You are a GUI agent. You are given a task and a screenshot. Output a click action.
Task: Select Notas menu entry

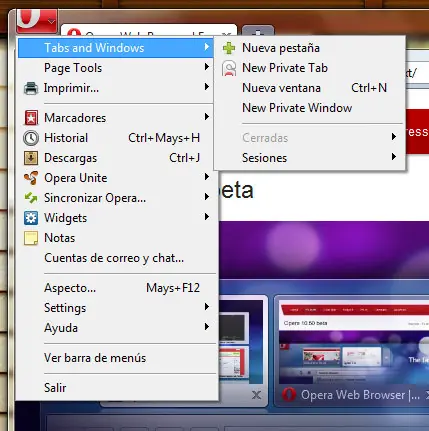pyautogui.click(x=116, y=238)
